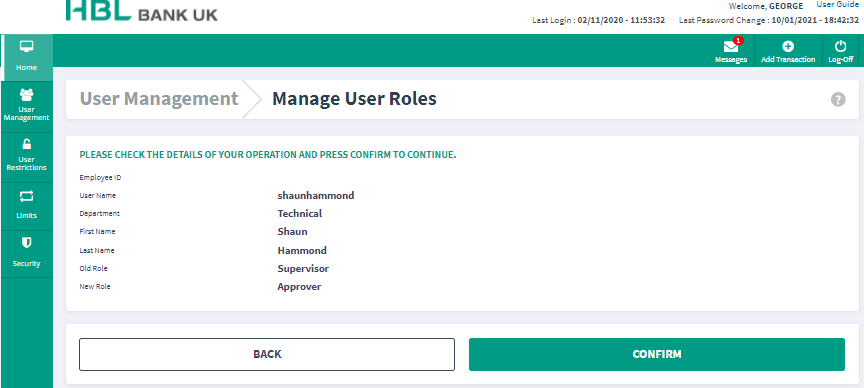Click the first name value Shaun
This screenshot has height=388, width=864.
click(292, 231)
